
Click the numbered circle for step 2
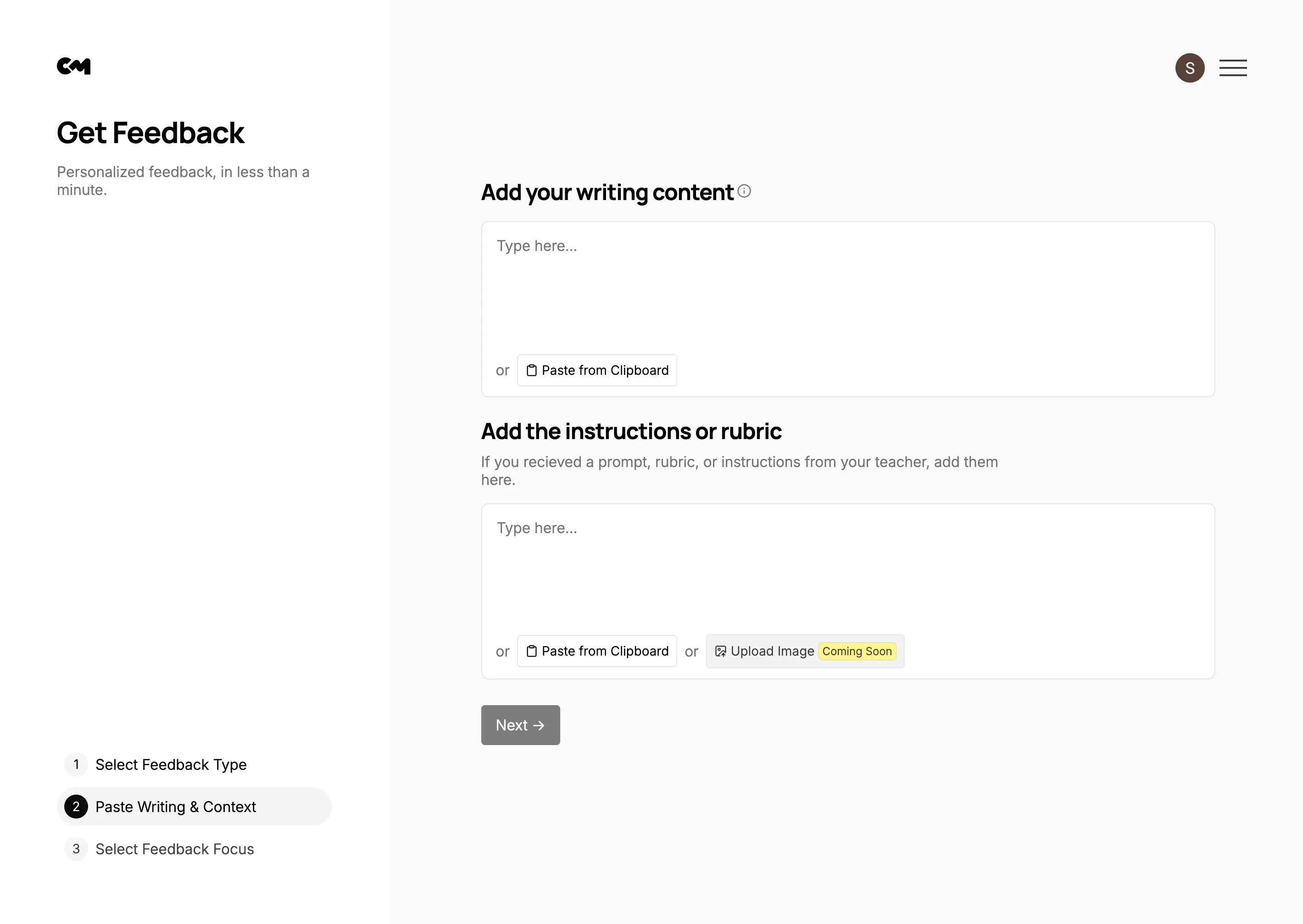coord(76,806)
